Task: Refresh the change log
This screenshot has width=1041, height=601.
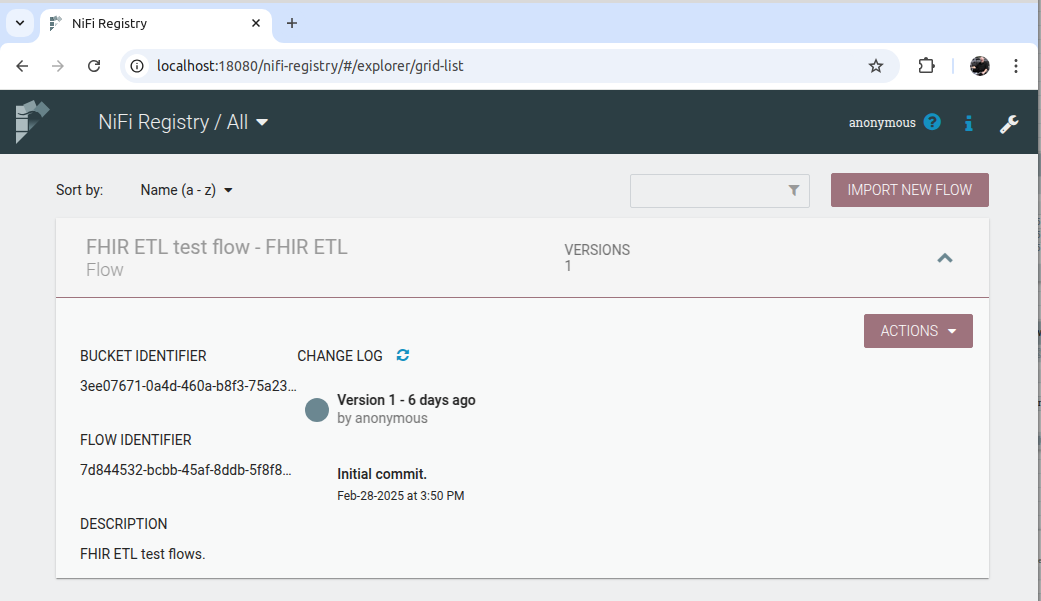Action: pyautogui.click(x=403, y=355)
